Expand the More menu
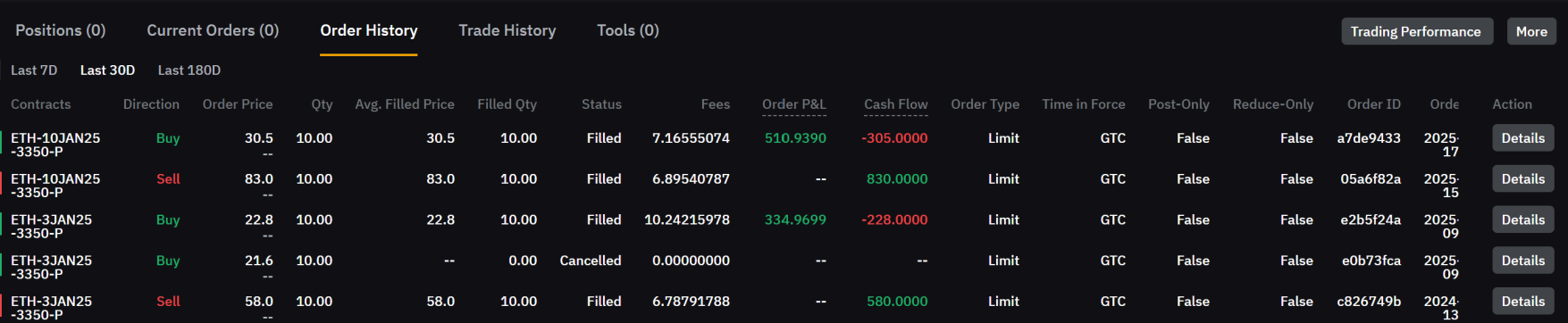This screenshot has width=1568, height=323. (x=1531, y=31)
